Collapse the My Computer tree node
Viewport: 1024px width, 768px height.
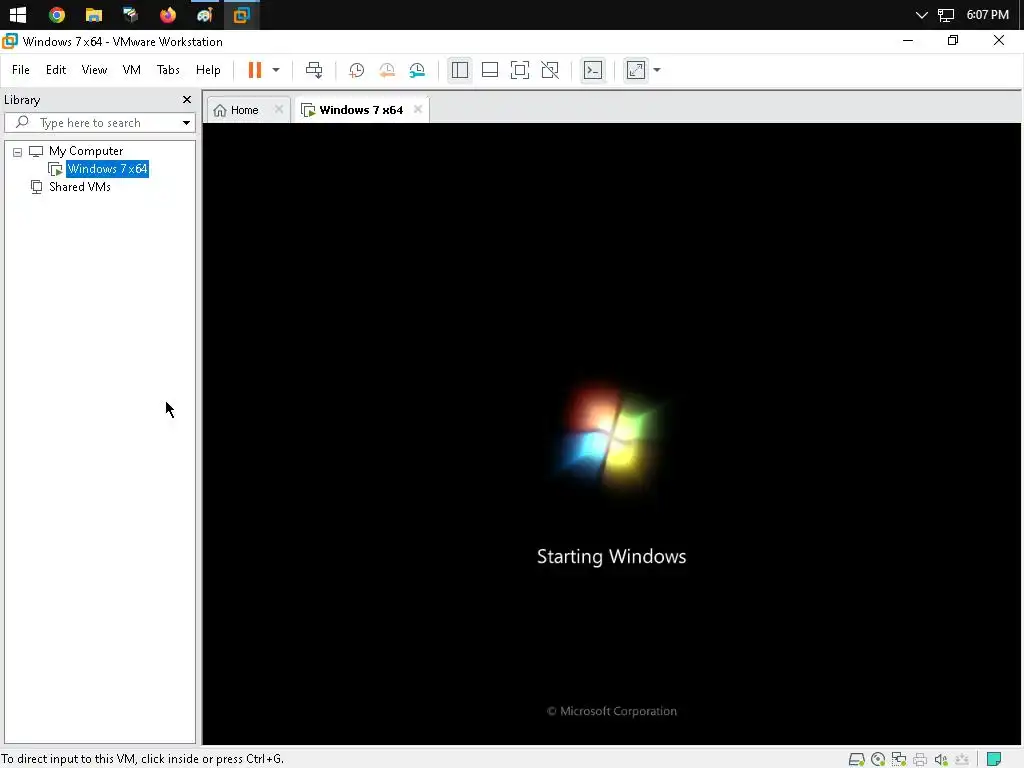[18, 152]
